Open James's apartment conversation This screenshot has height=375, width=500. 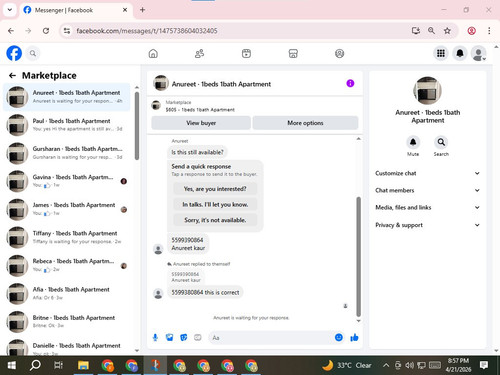click(67, 209)
